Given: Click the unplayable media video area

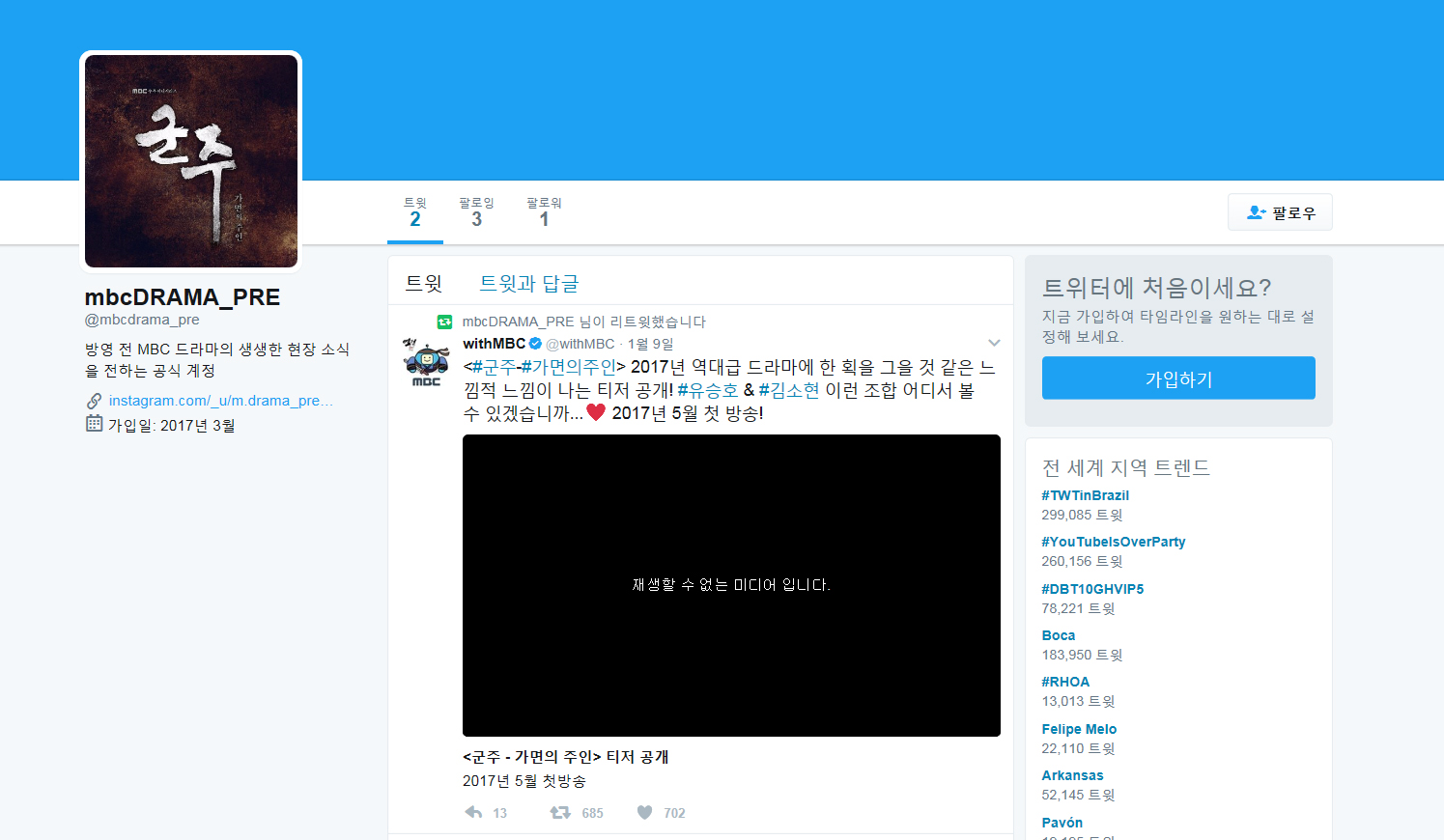Looking at the screenshot, I should tap(731, 585).
